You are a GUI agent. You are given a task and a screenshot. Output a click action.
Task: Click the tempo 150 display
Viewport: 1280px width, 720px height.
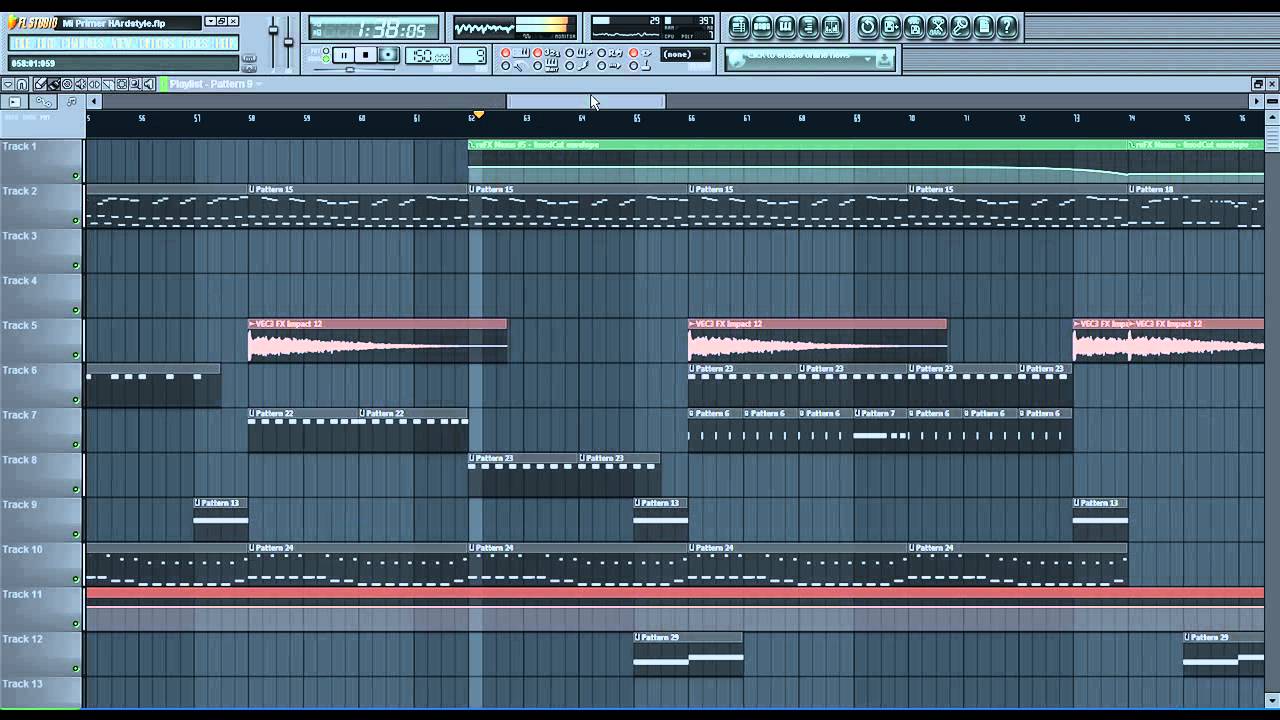pyautogui.click(x=428, y=56)
